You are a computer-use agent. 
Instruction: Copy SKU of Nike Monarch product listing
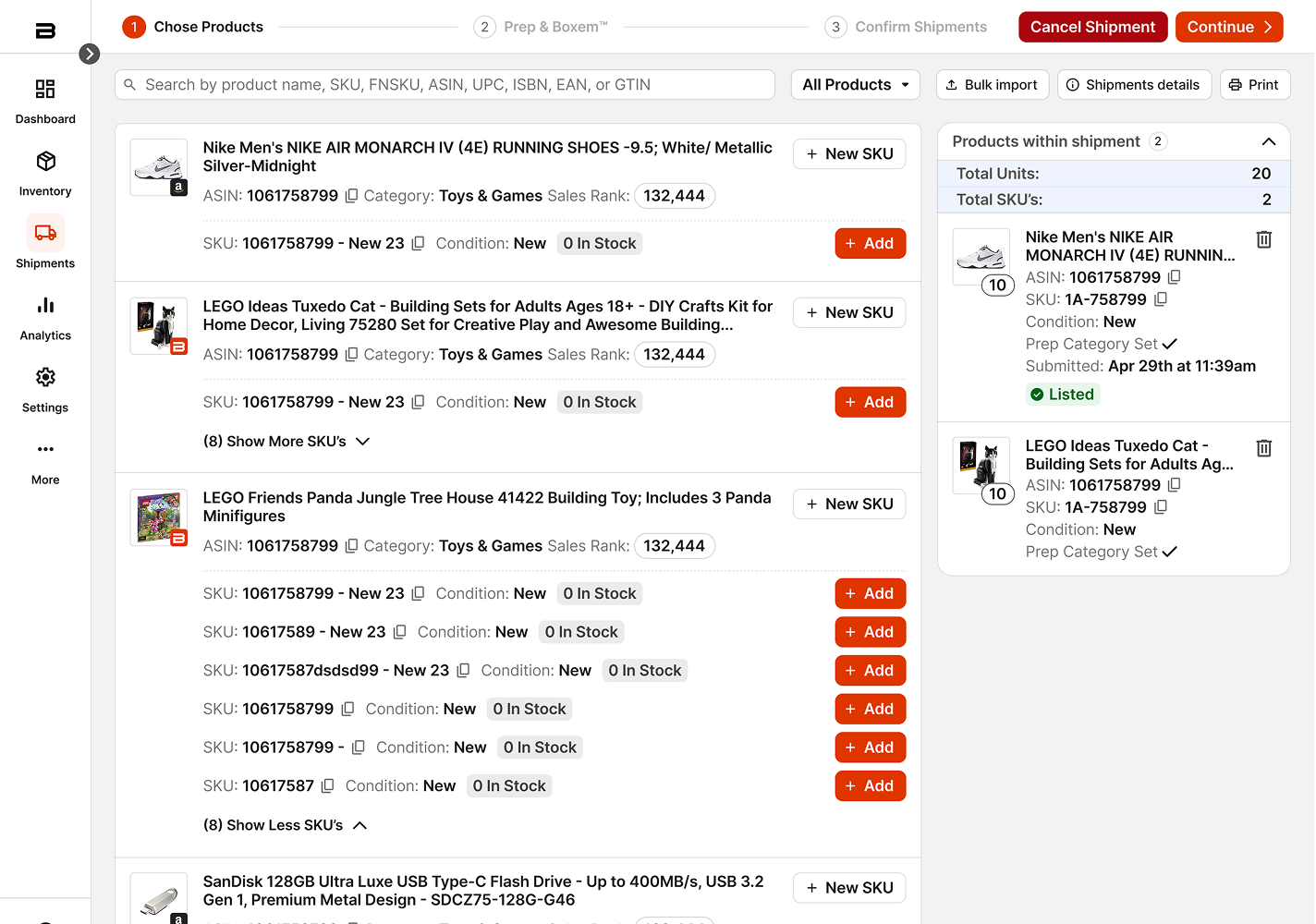pos(418,243)
